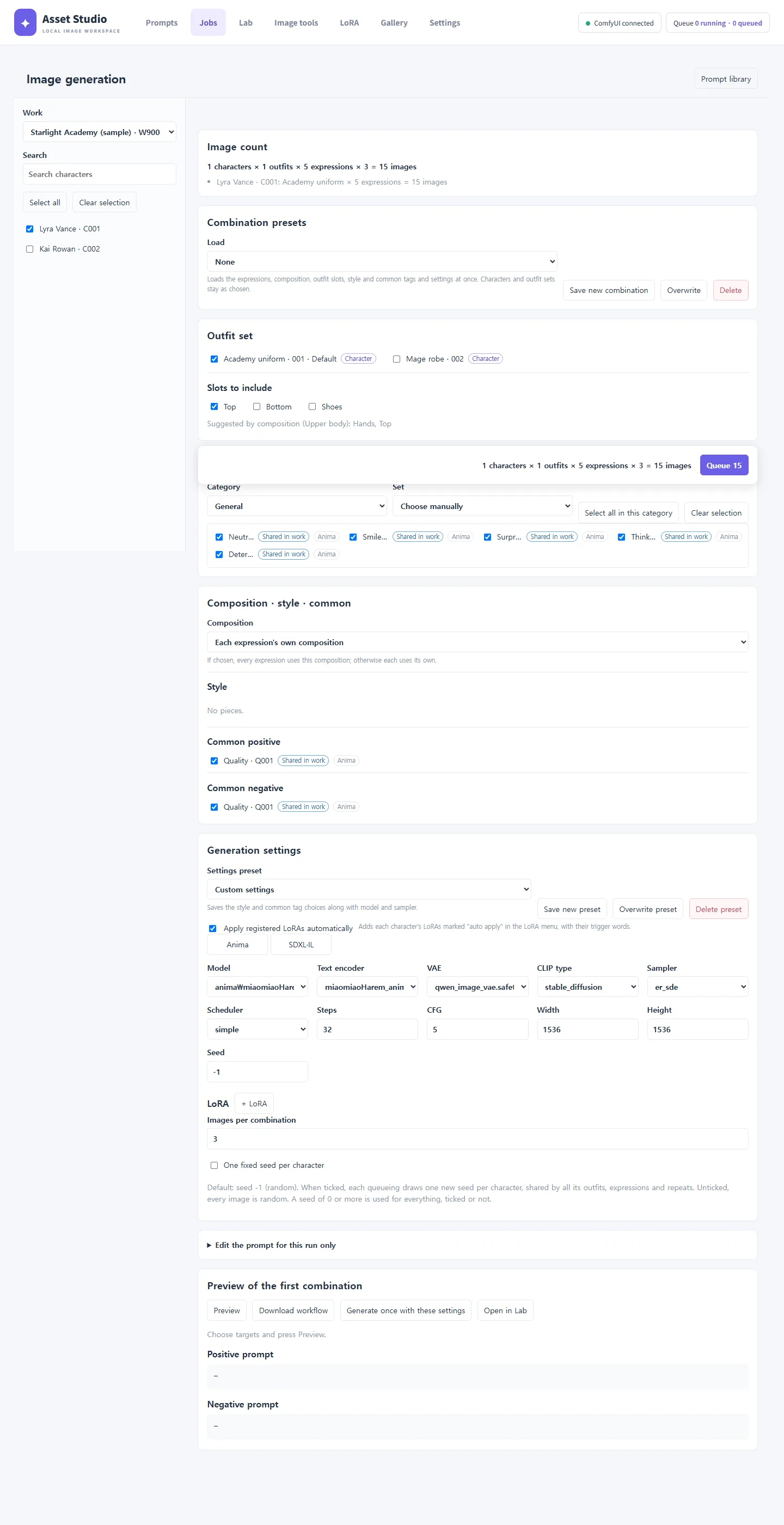This screenshot has width=784, height=1525.
Task: Click Open in Lab
Action: point(505,1310)
